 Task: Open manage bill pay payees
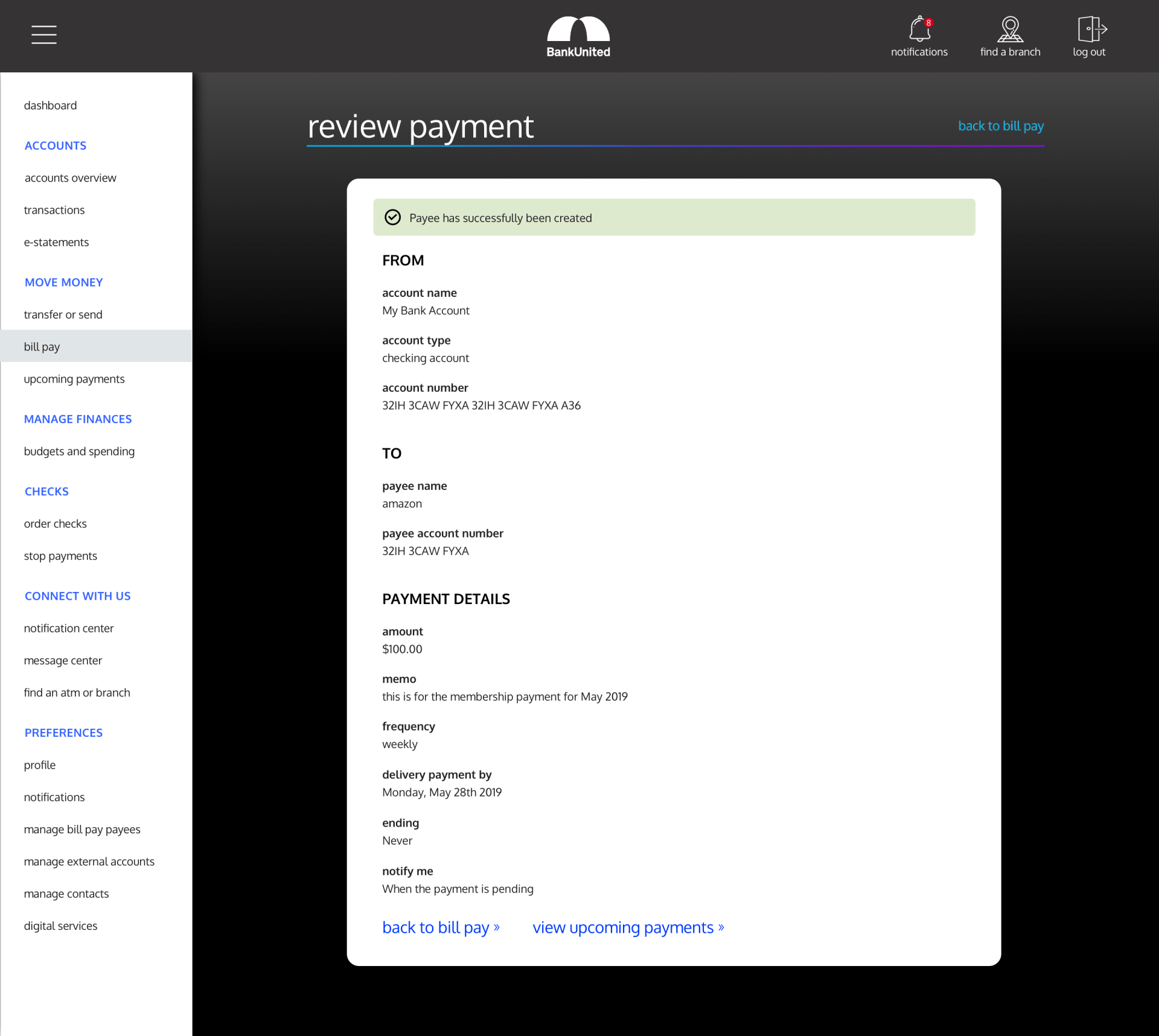[82, 830]
